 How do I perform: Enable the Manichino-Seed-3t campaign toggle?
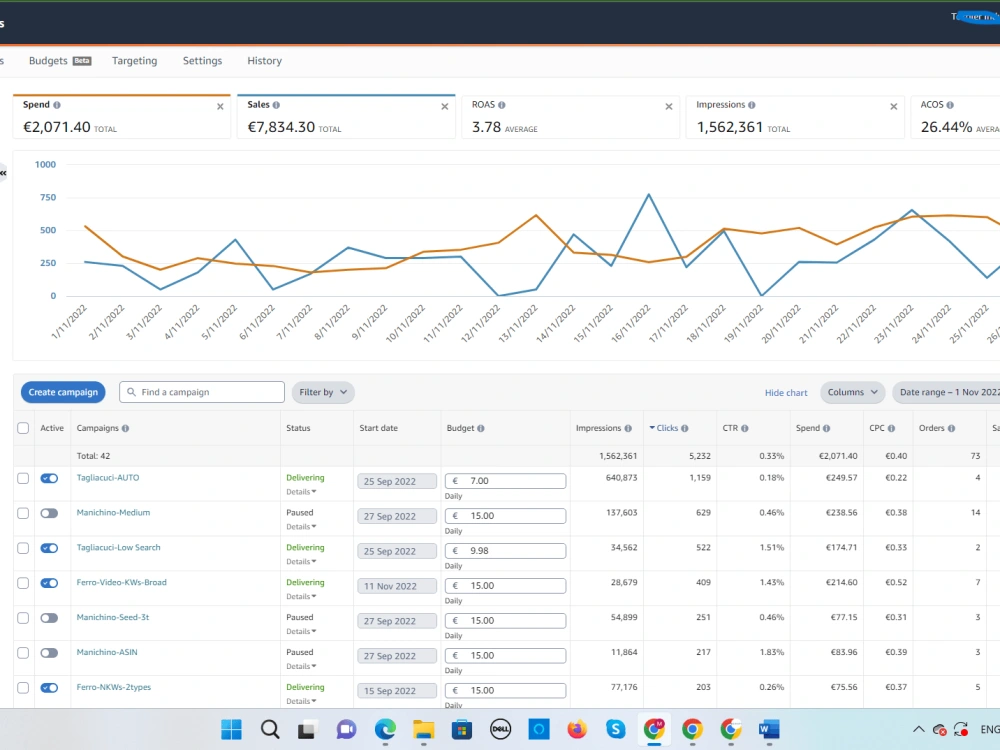49,618
